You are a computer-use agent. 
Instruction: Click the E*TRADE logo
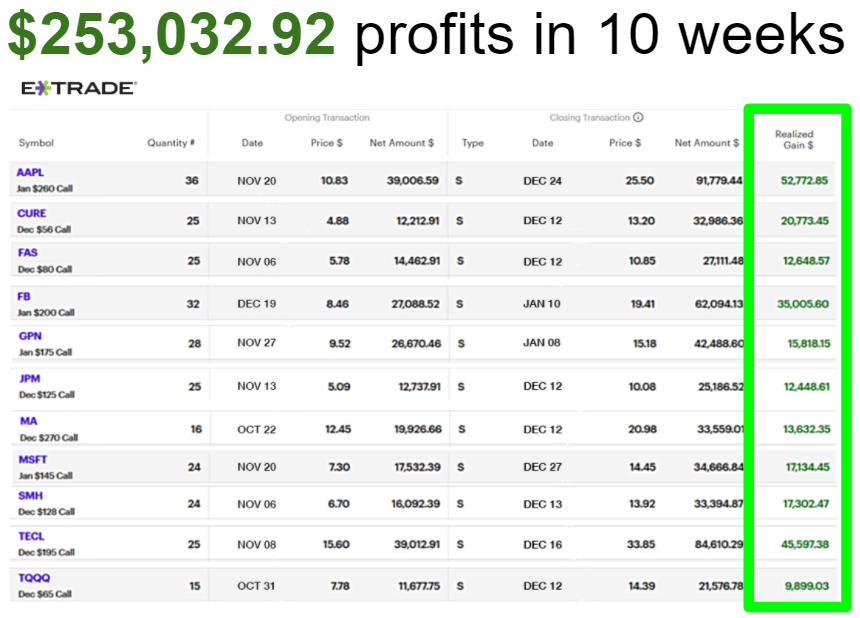(78, 88)
